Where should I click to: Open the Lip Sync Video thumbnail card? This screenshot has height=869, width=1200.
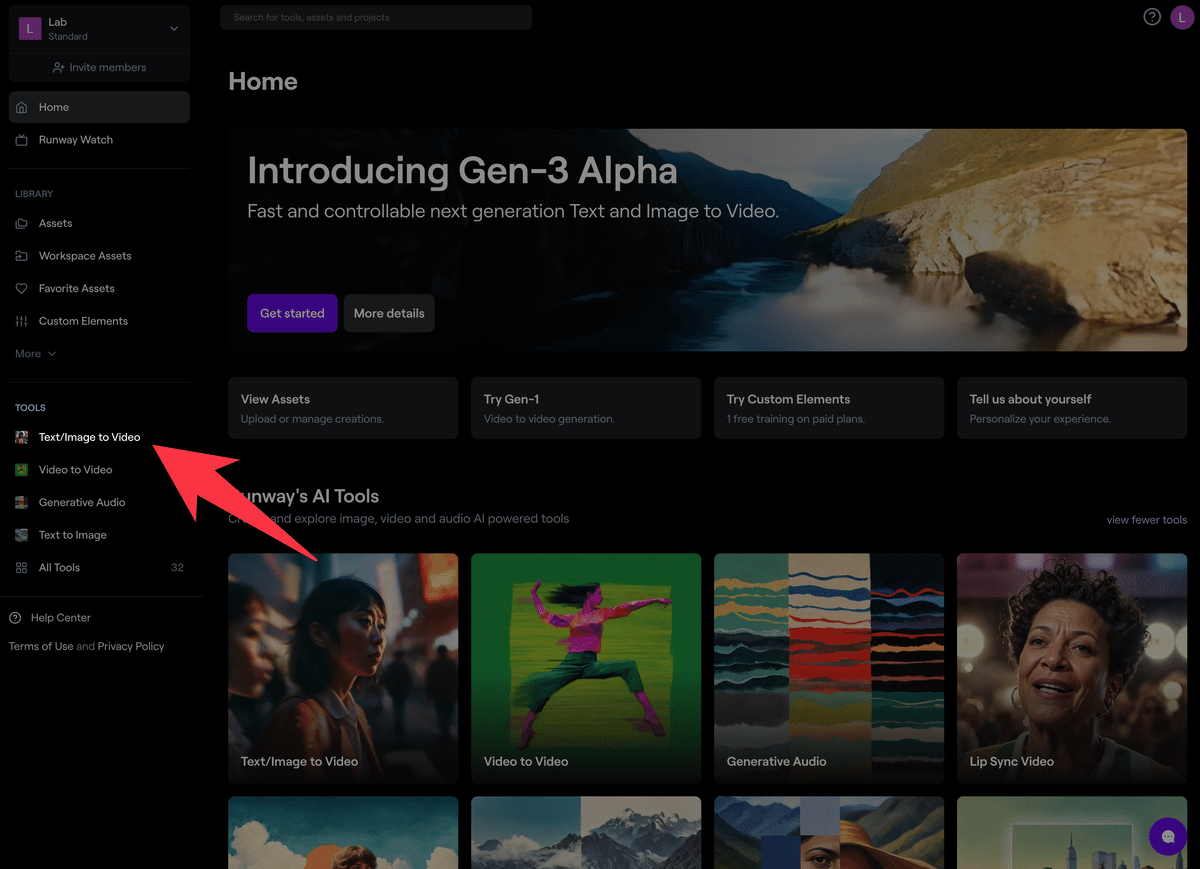pos(1072,668)
